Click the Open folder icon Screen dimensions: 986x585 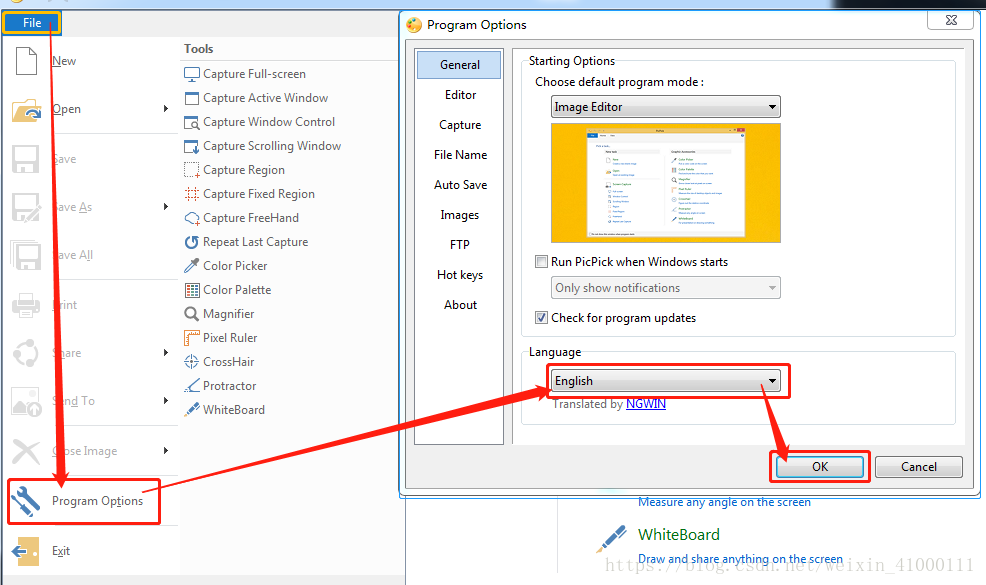tap(26, 109)
